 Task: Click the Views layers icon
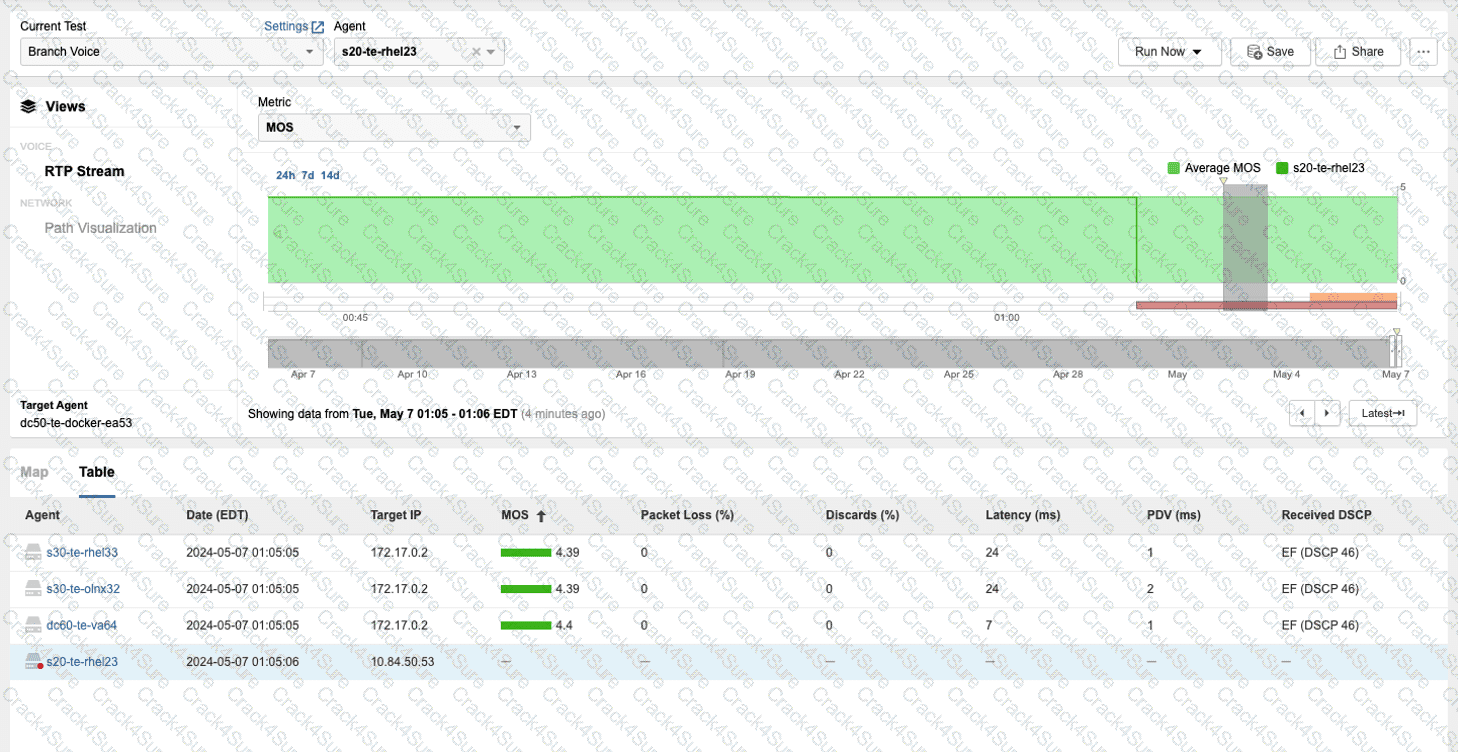pyautogui.click(x=28, y=107)
